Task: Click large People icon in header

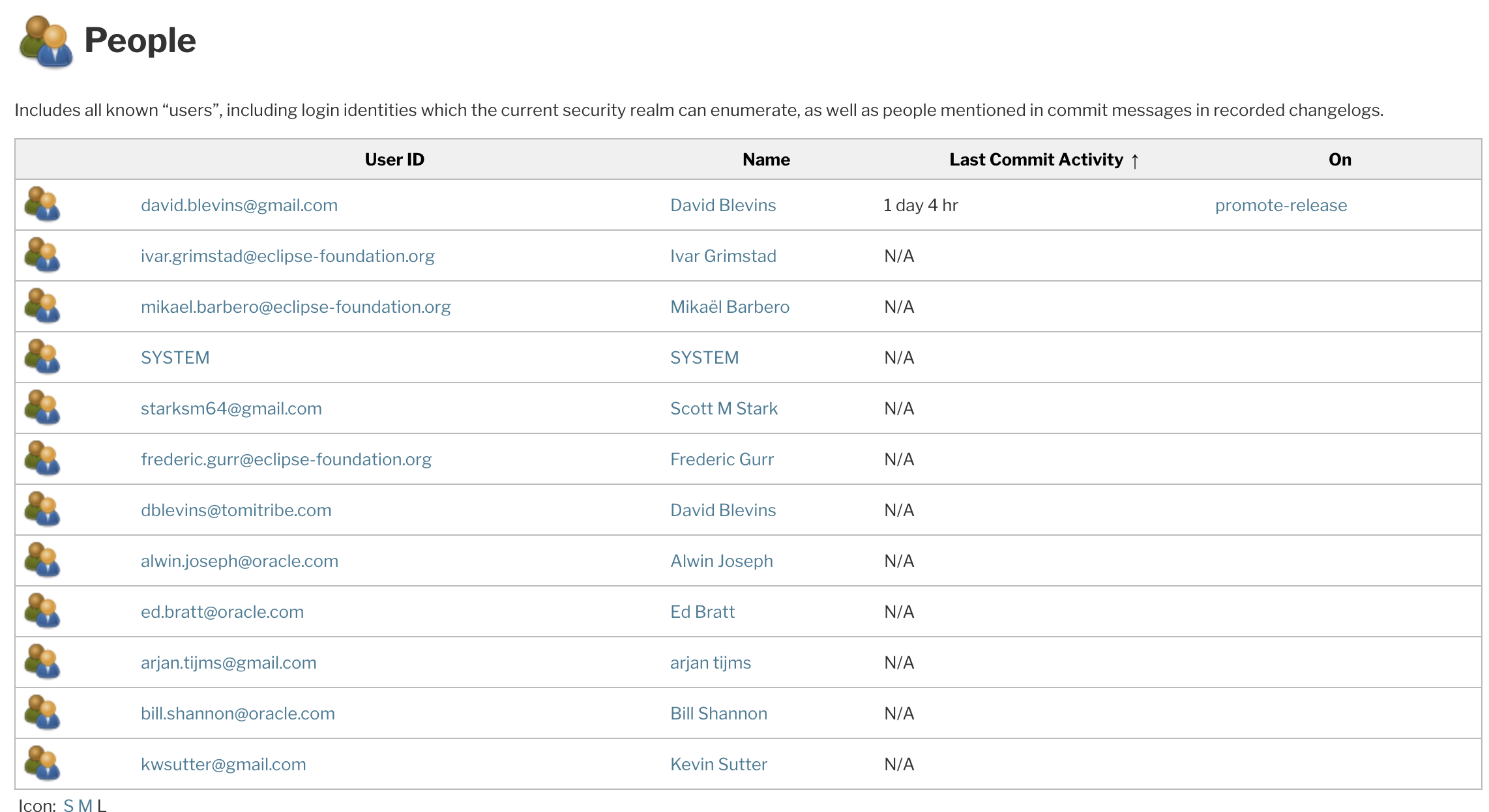Action: 46,42
